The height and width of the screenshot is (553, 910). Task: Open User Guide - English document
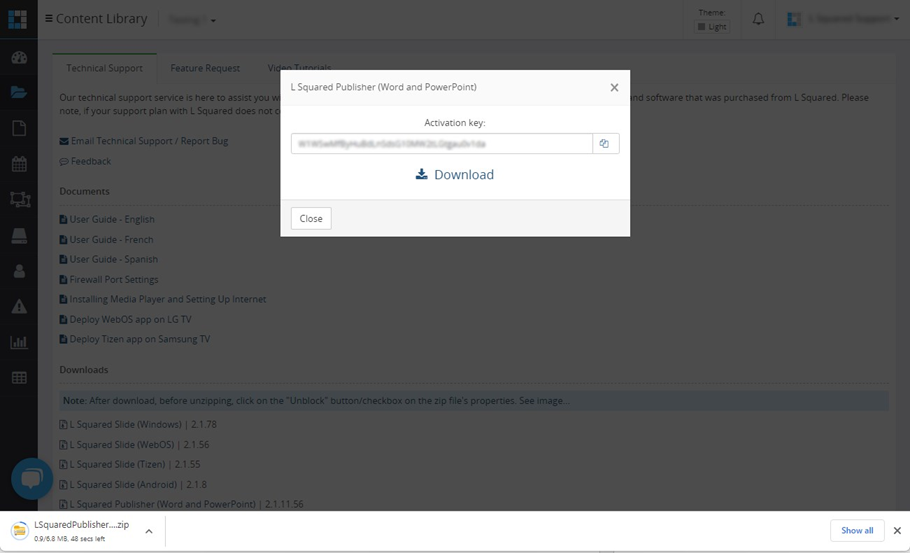(x=112, y=219)
